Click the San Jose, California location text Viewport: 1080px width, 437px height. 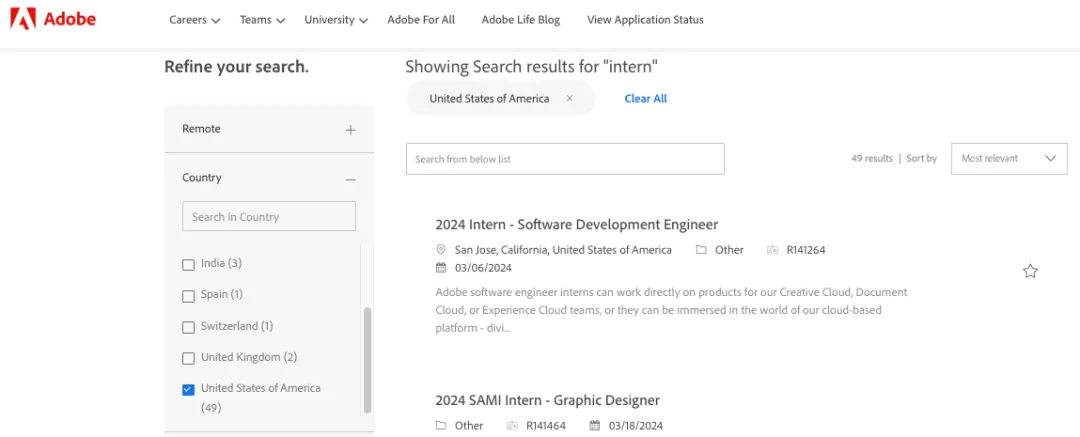563,250
